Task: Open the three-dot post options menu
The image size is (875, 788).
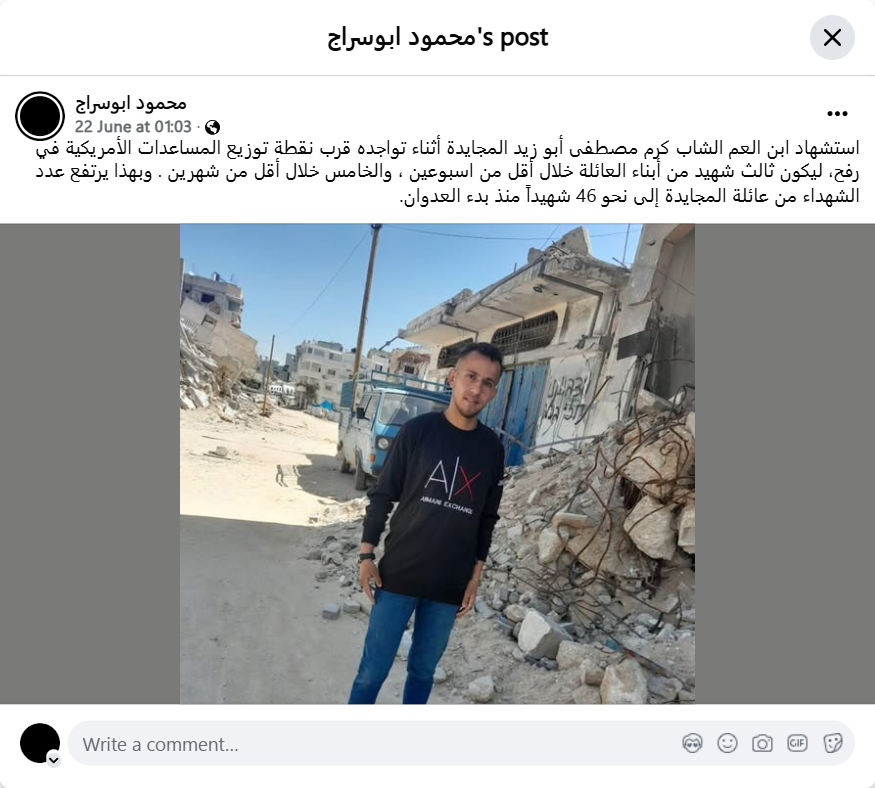Action: 837,114
